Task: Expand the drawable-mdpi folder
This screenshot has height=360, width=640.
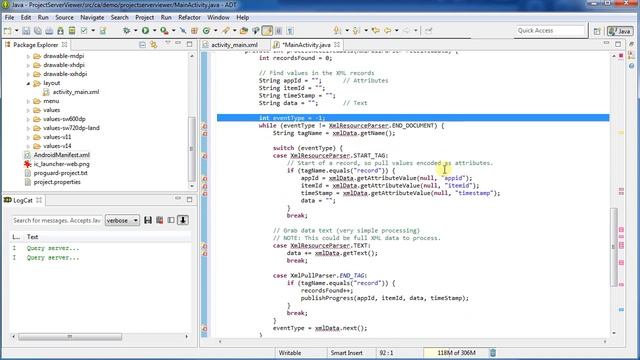Action: tap(28, 56)
